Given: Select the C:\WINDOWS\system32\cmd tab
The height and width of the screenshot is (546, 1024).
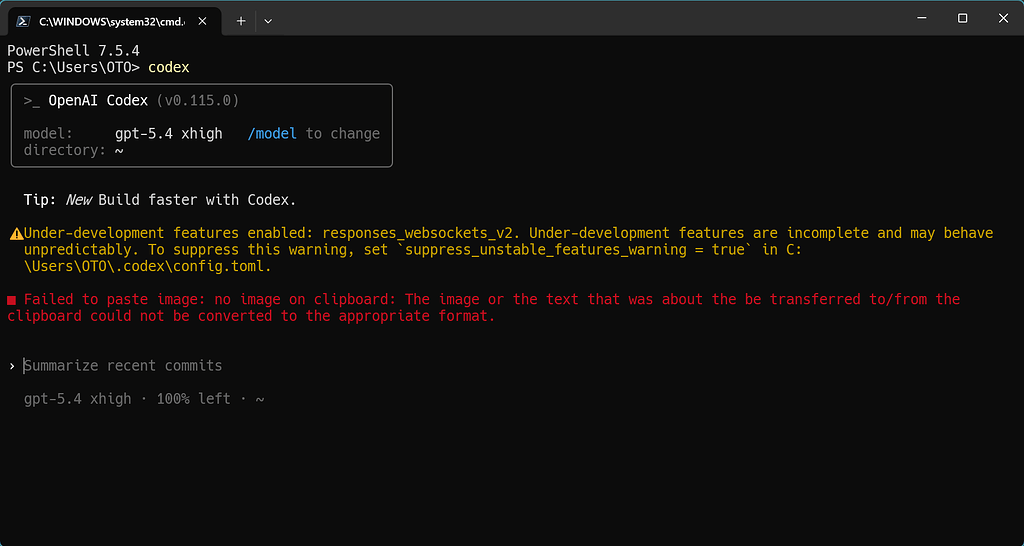Looking at the screenshot, I should [114, 21].
